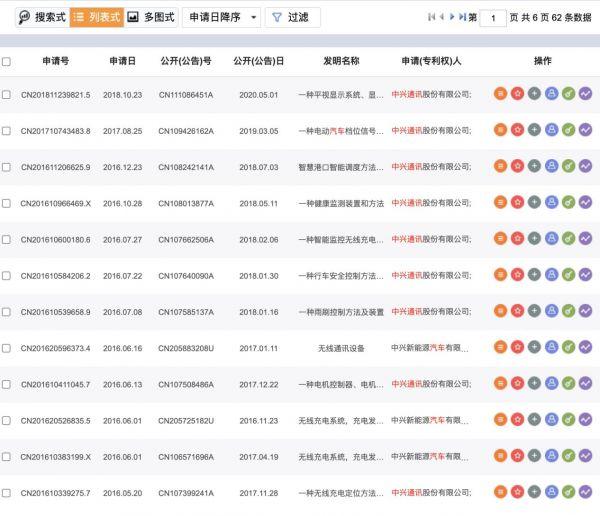Open title 一种健康监测装置和方法
This screenshot has width=600, height=516.
[x=341, y=204]
